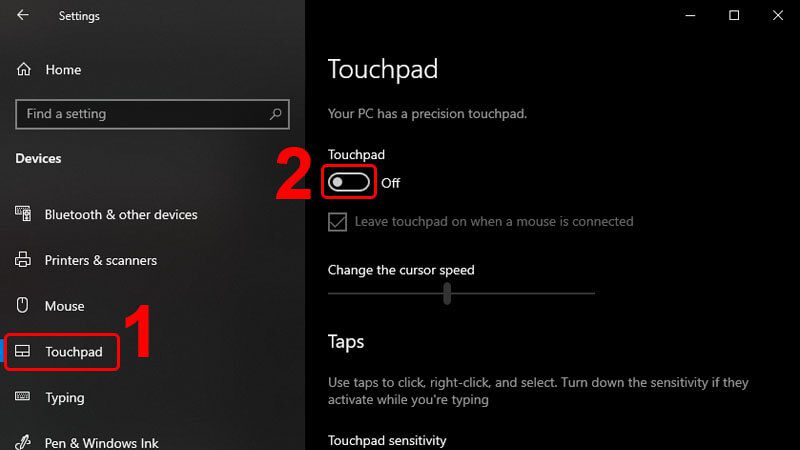Click the Bluetooth & other devices icon
This screenshot has width=800, height=450.
pos(24,215)
